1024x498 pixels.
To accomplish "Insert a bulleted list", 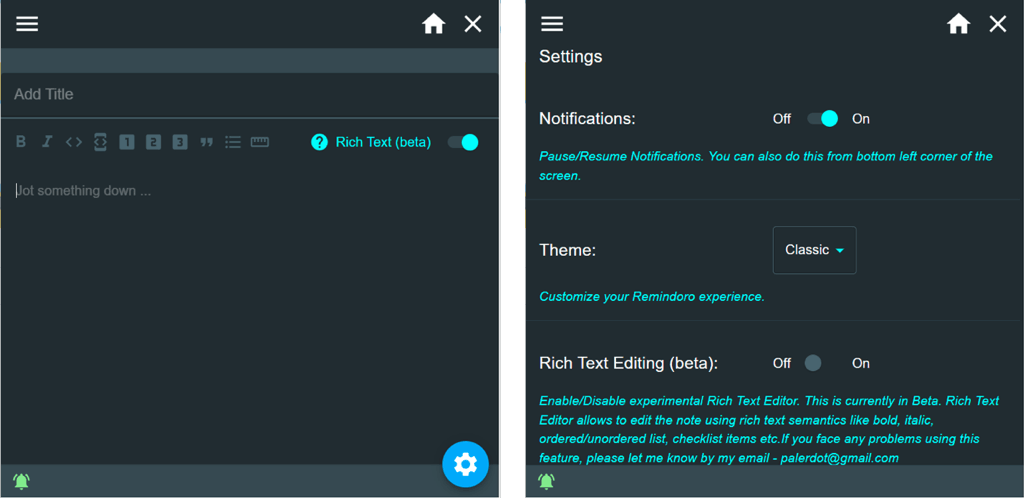I will pyautogui.click(x=233, y=142).
